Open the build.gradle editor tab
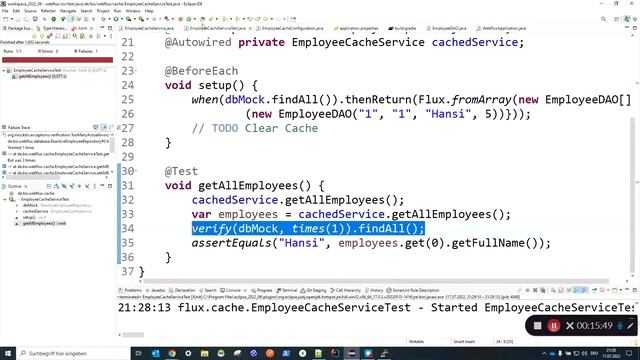This screenshot has width=640, height=360. [x=402, y=28]
